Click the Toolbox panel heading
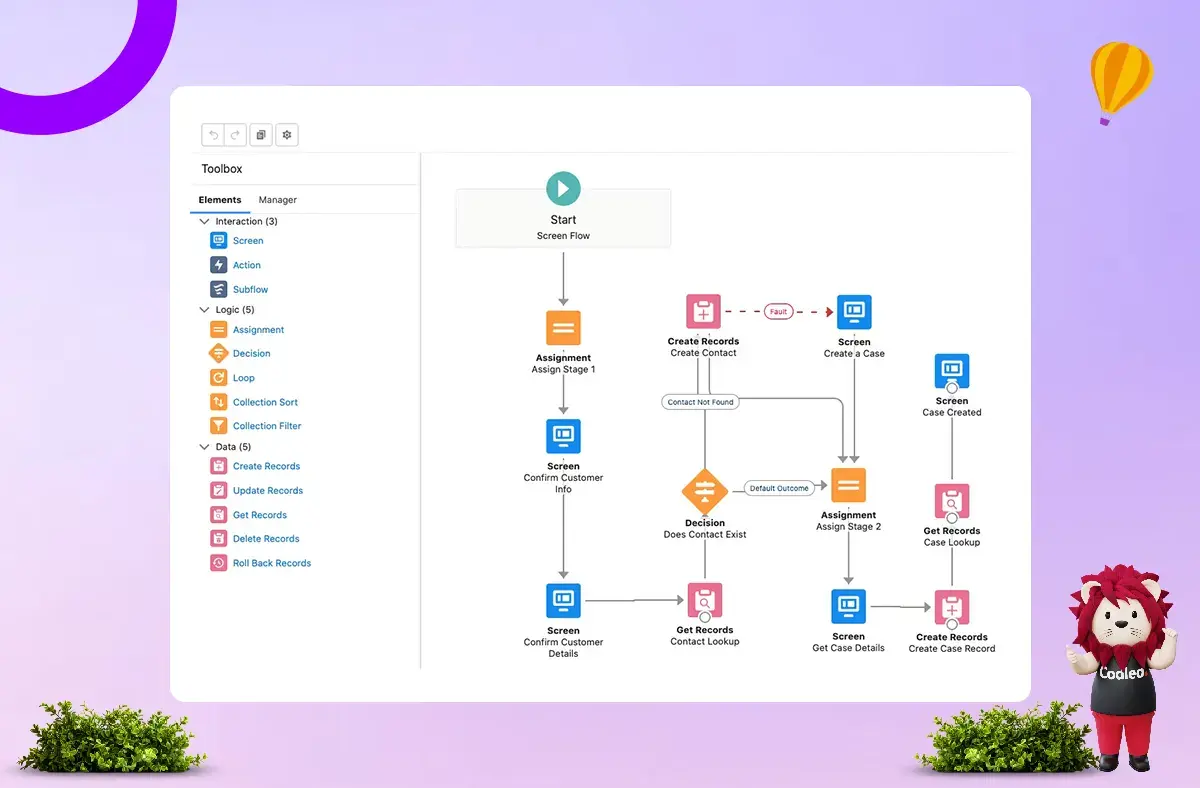 (222, 169)
